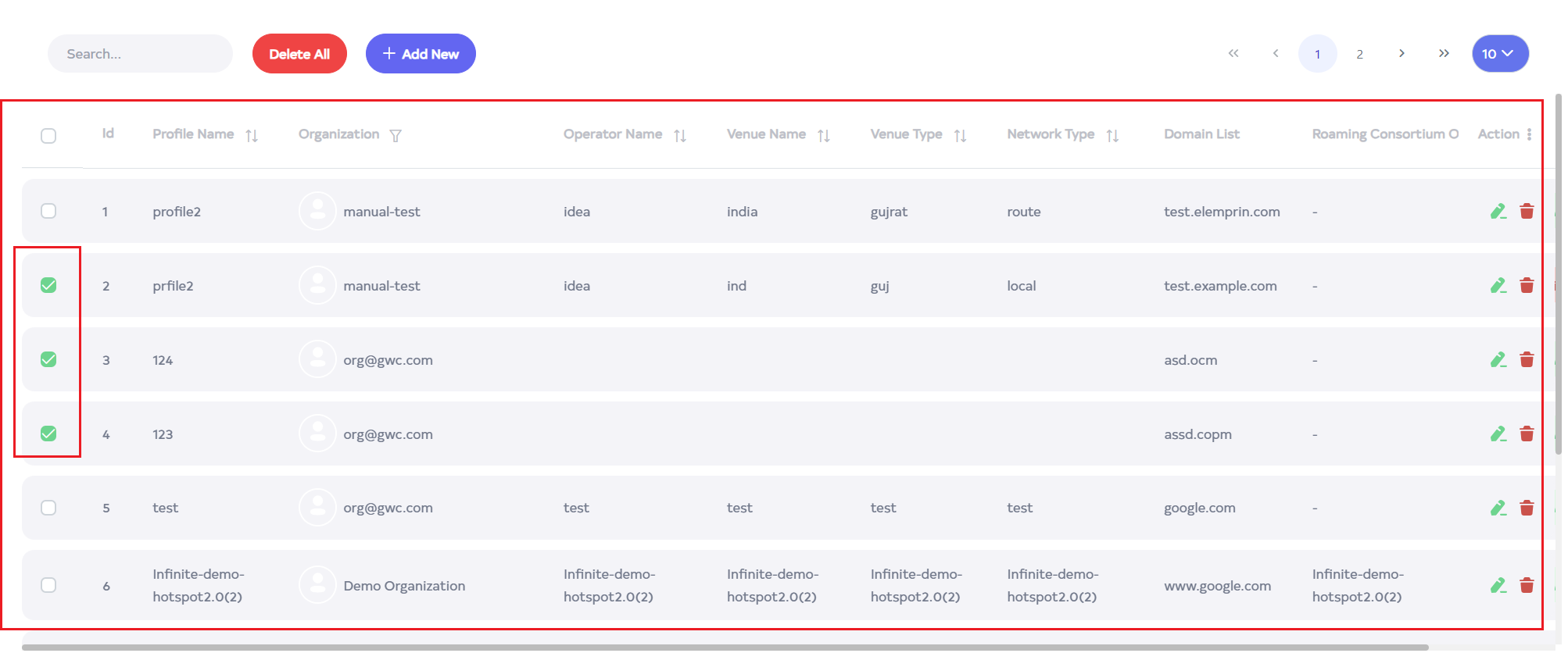Screen dimensions: 1568x653
Task: Go to next page using right chevron
Action: click(x=1402, y=54)
